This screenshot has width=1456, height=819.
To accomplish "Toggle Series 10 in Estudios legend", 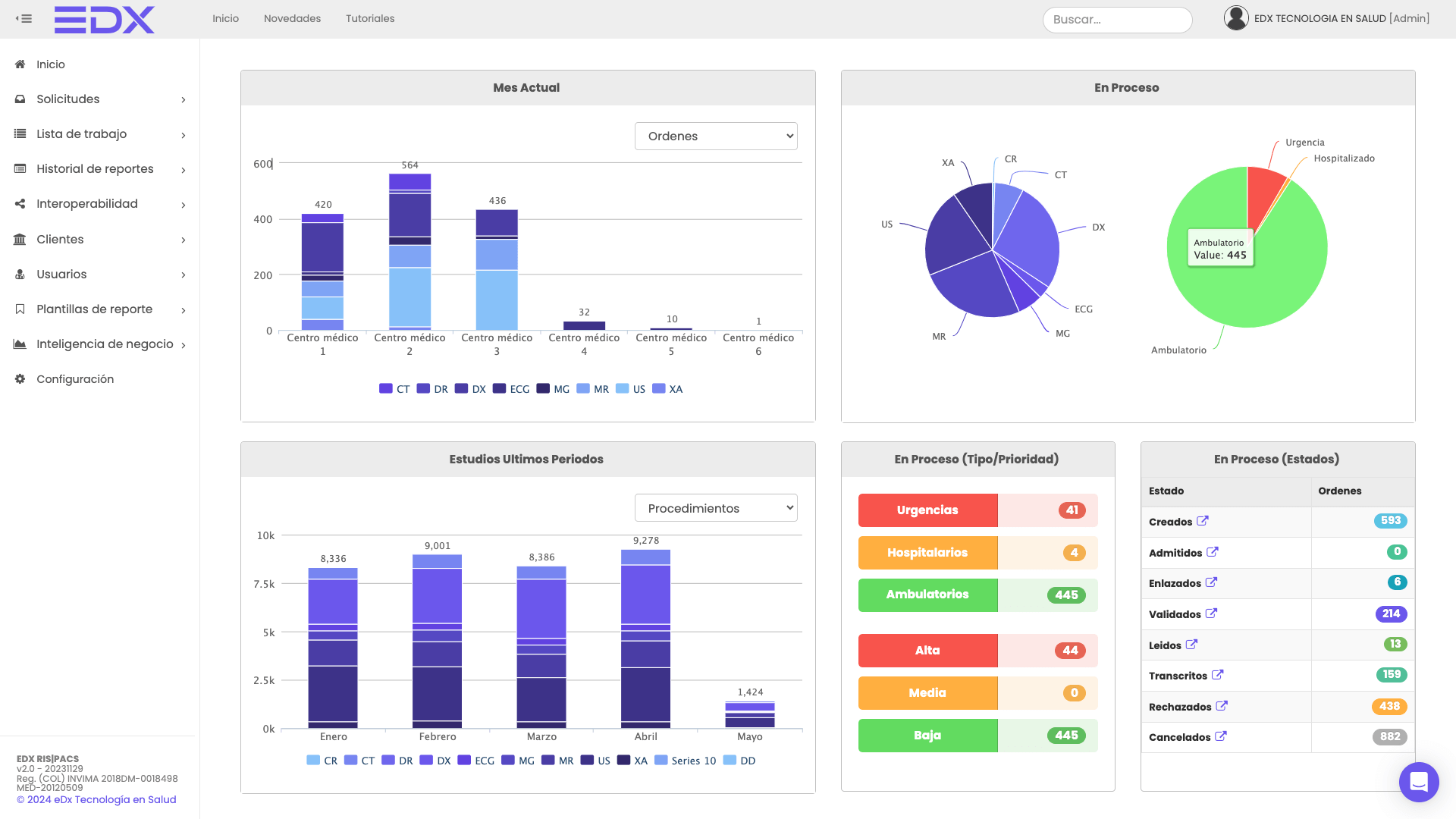I will pyautogui.click(x=685, y=761).
